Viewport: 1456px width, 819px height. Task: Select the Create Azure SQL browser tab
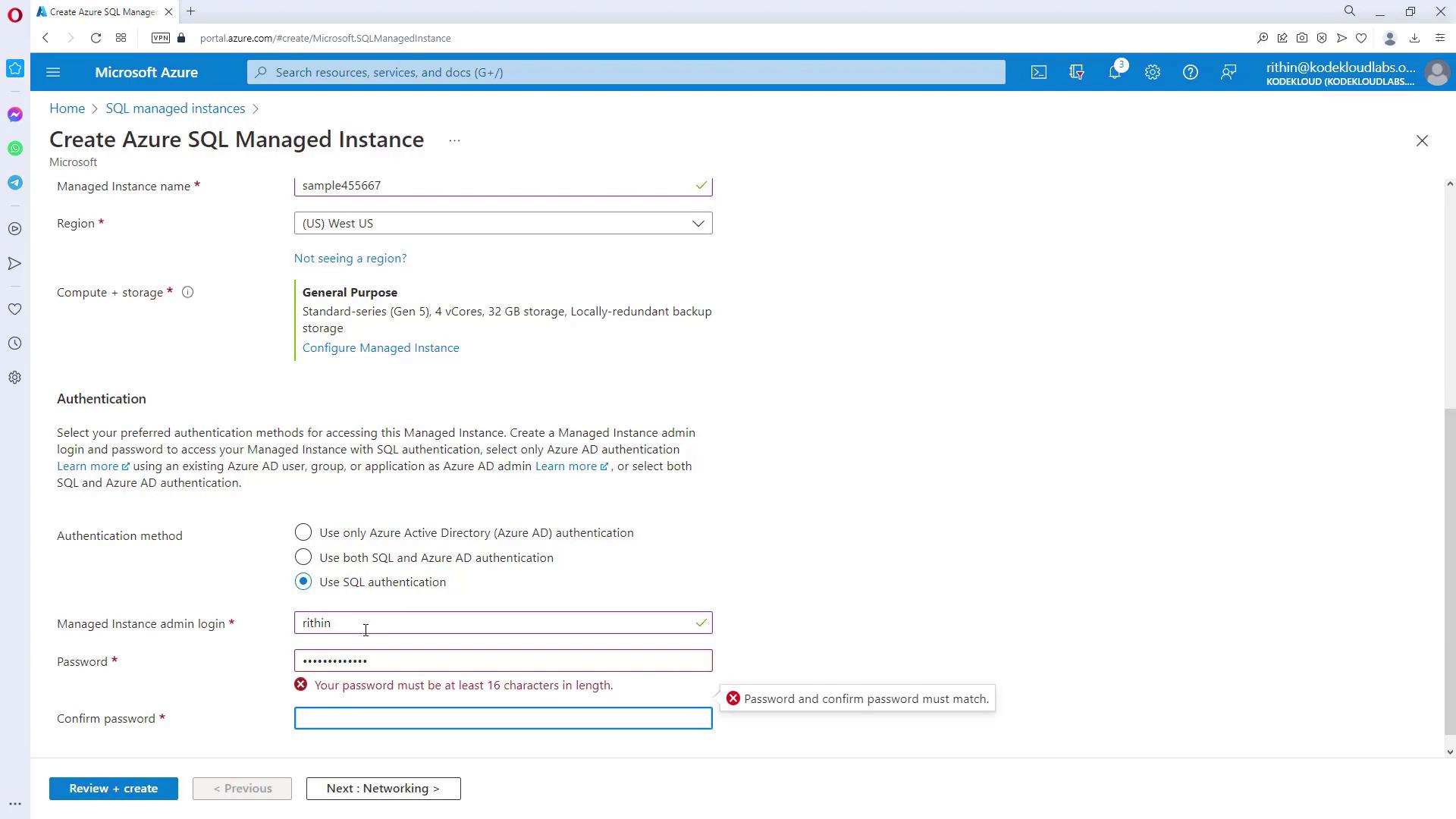[x=102, y=12]
